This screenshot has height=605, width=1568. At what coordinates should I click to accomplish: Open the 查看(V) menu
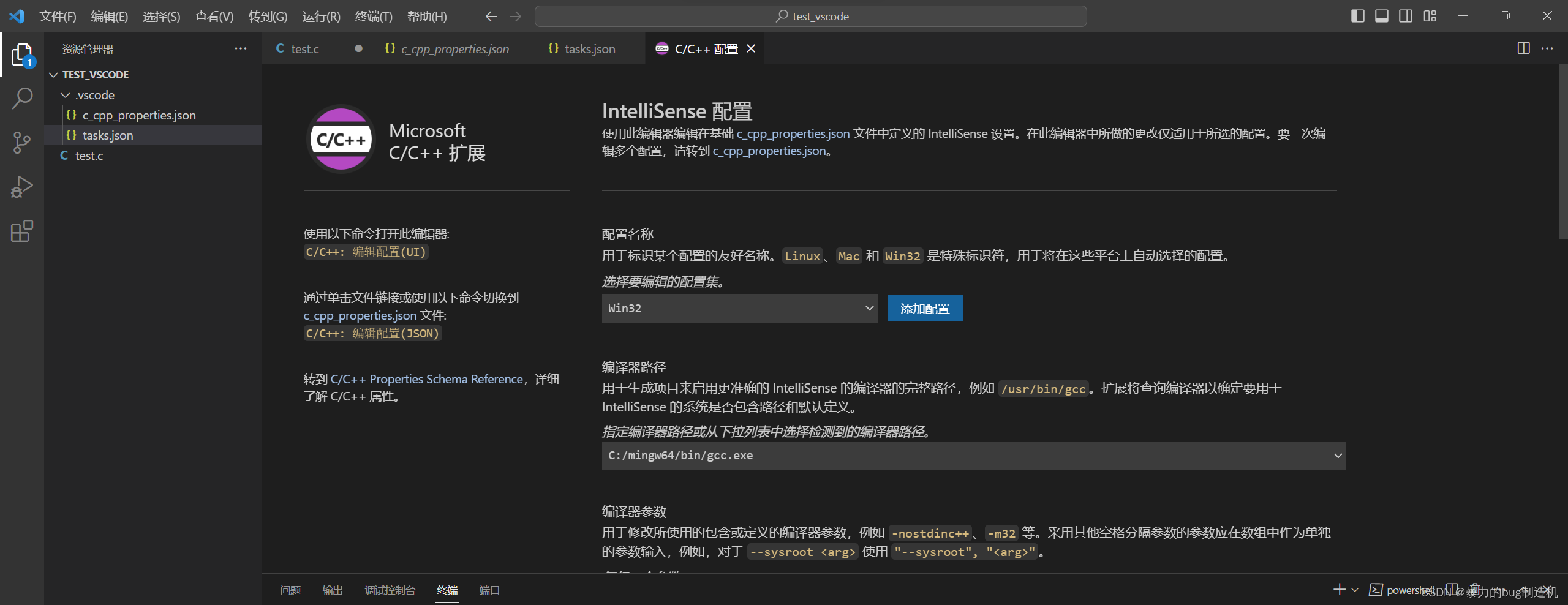point(214,17)
